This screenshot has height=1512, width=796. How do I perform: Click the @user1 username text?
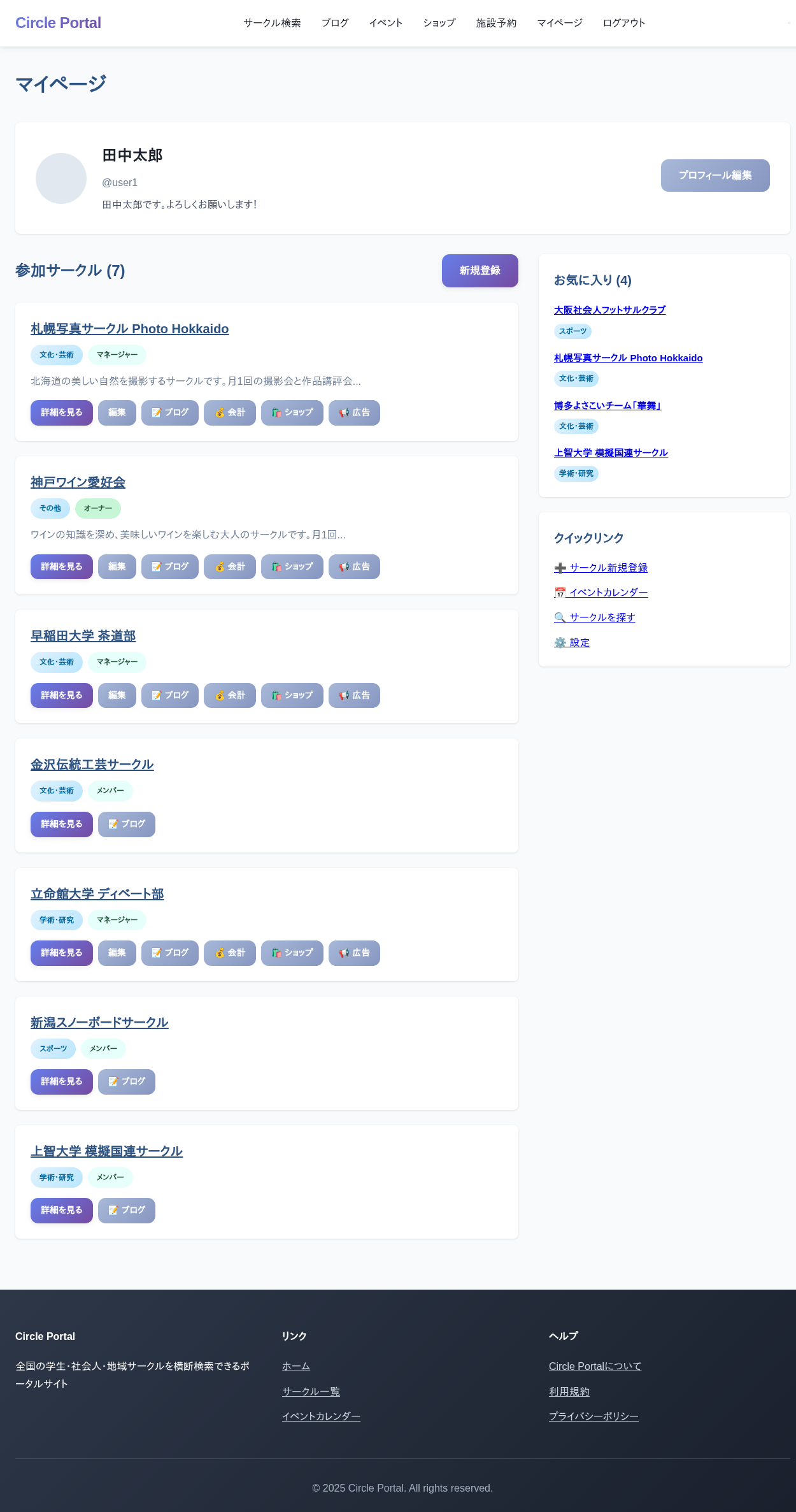coord(120,183)
